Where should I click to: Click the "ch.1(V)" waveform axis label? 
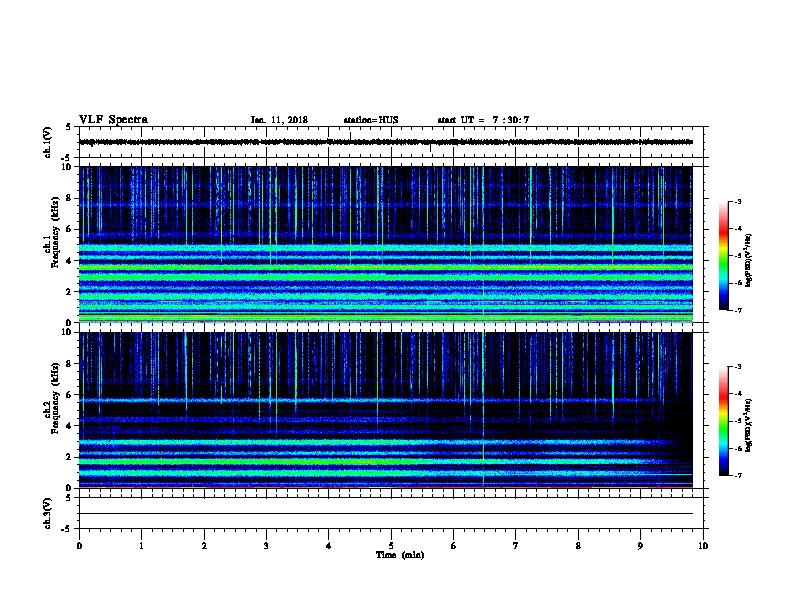click(47, 142)
